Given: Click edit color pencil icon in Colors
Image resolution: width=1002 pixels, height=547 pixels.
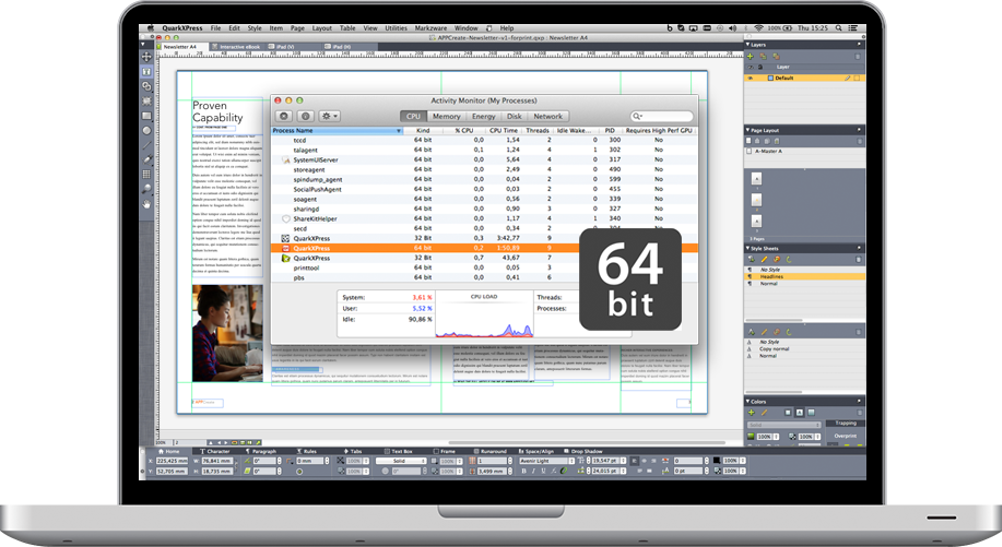Looking at the screenshot, I should pos(764,413).
